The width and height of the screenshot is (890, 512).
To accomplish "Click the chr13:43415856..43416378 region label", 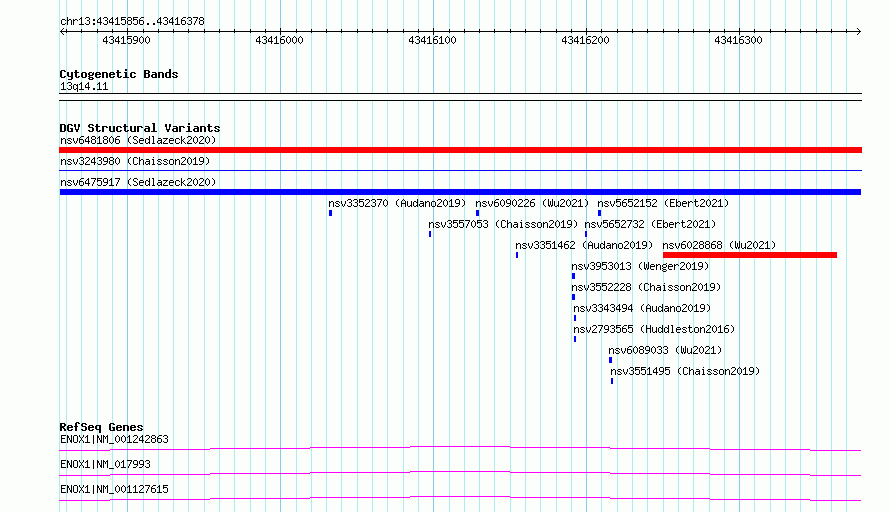I will coord(132,22).
